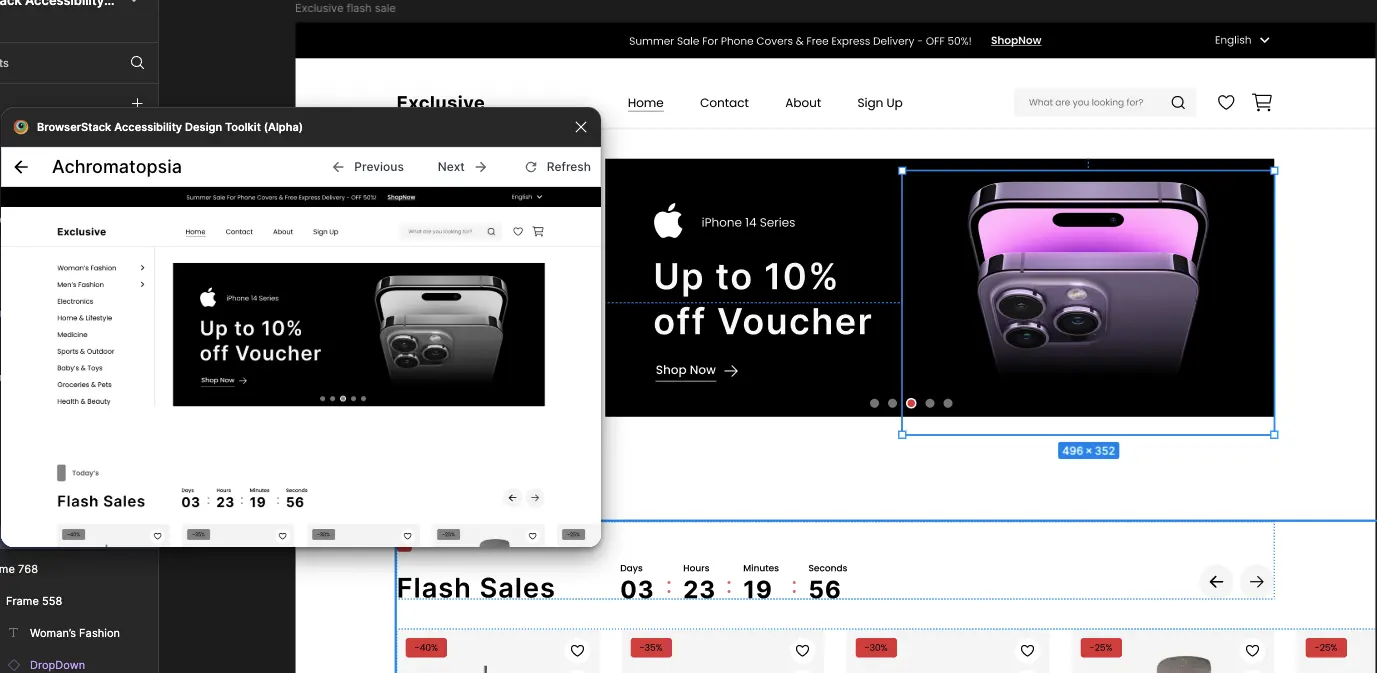Click the heart on the canvas -35% product card
The width and height of the screenshot is (1377, 673).
point(802,651)
